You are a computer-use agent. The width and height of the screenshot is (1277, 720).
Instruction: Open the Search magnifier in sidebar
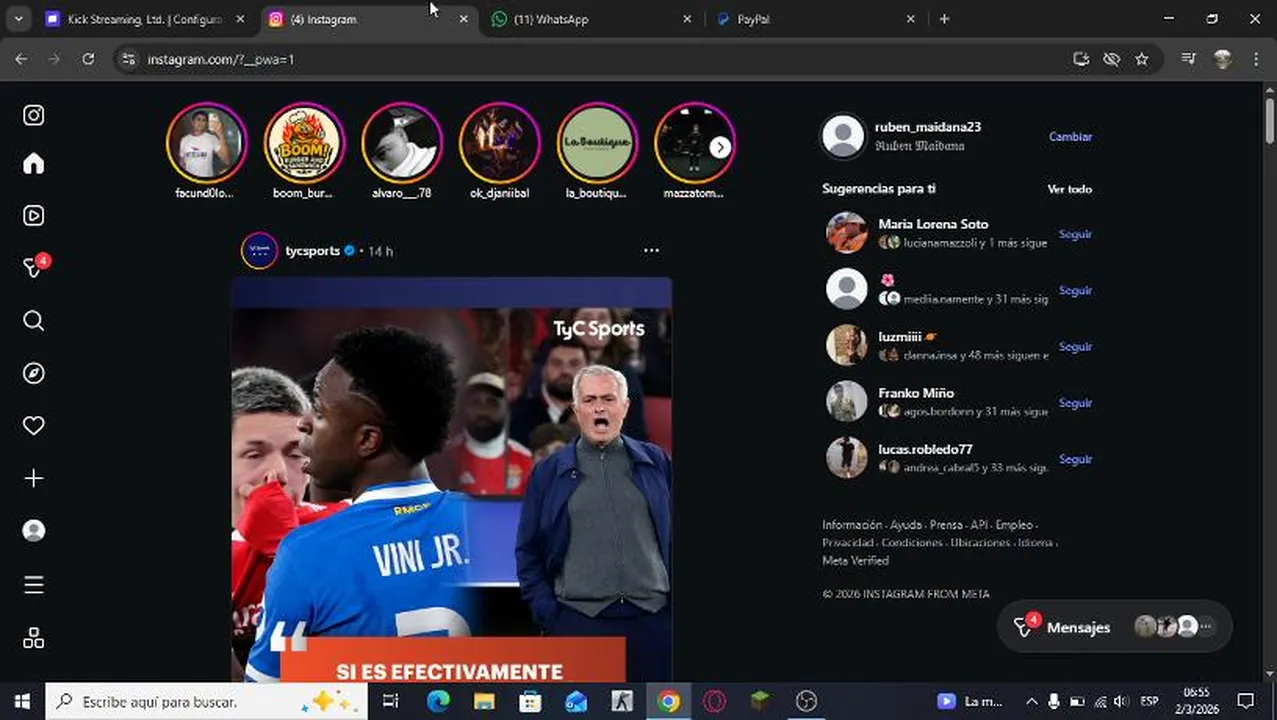(33, 320)
